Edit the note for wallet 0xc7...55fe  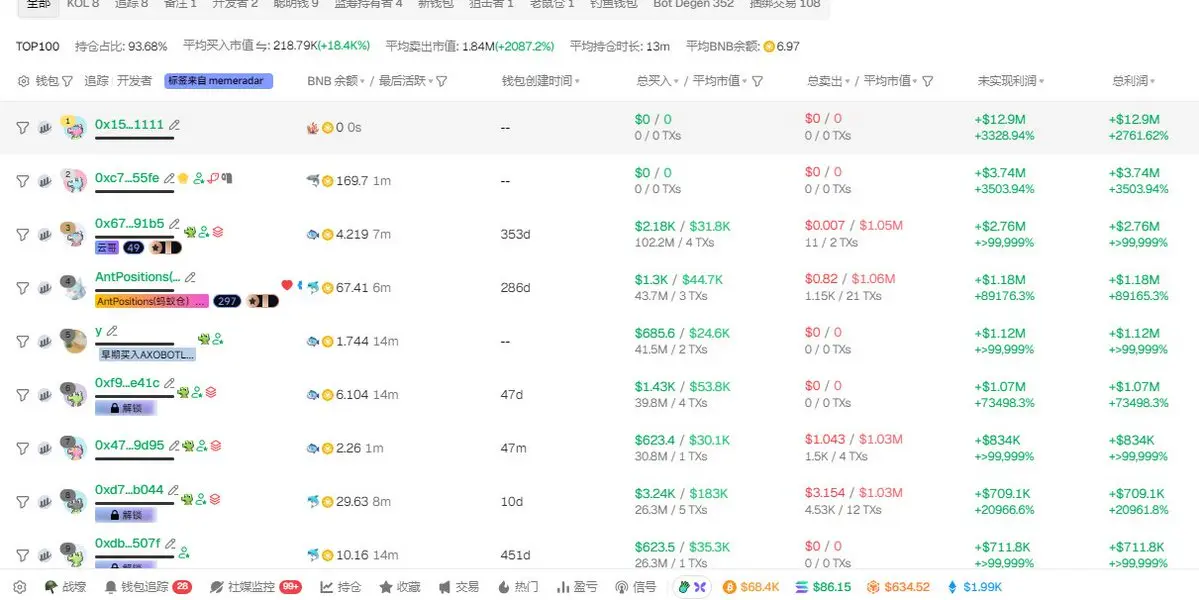[x=169, y=178]
